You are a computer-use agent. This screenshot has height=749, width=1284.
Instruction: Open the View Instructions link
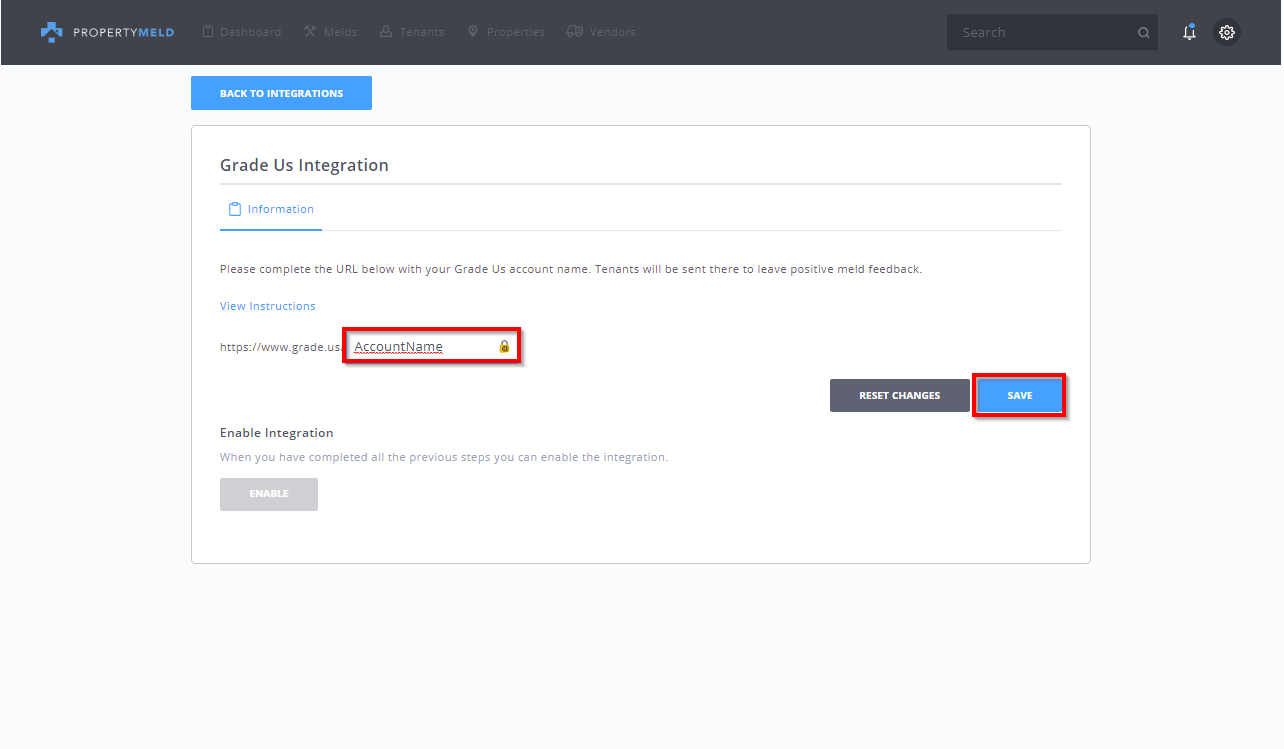pos(267,306)
